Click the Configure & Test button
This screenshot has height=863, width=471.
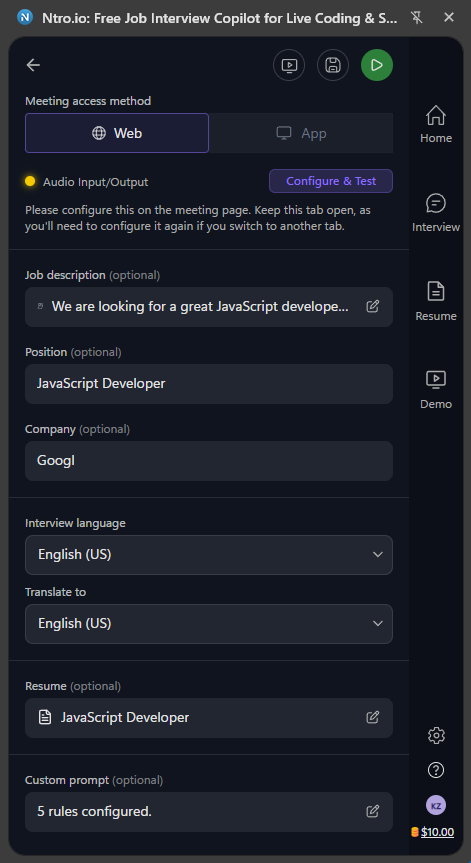331,181
